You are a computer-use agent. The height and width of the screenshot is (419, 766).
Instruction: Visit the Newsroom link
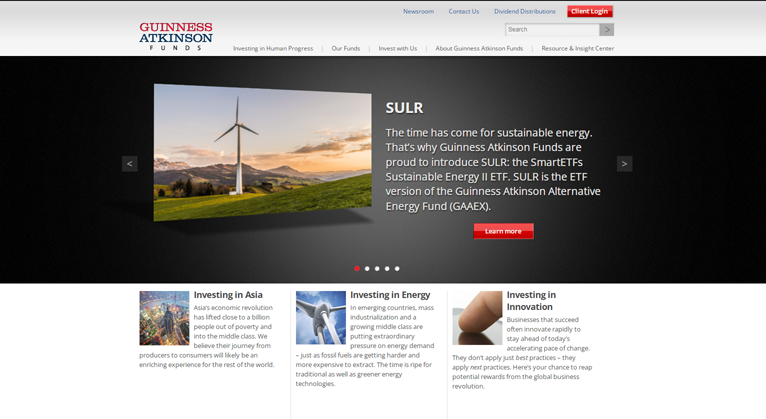point(418,11)
